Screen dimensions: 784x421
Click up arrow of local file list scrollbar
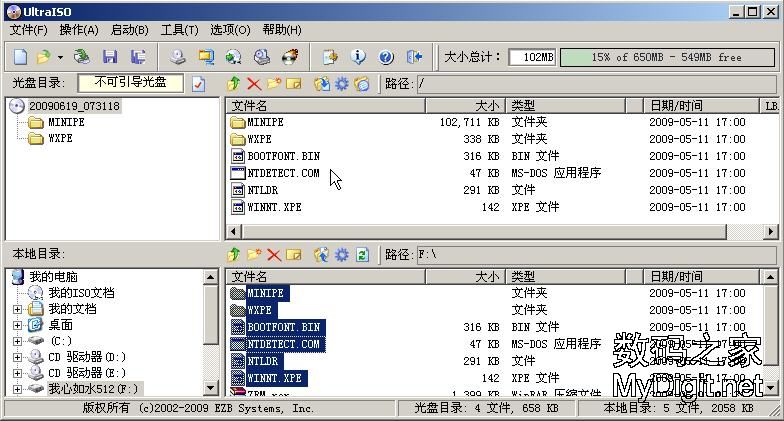click(770, 276)
